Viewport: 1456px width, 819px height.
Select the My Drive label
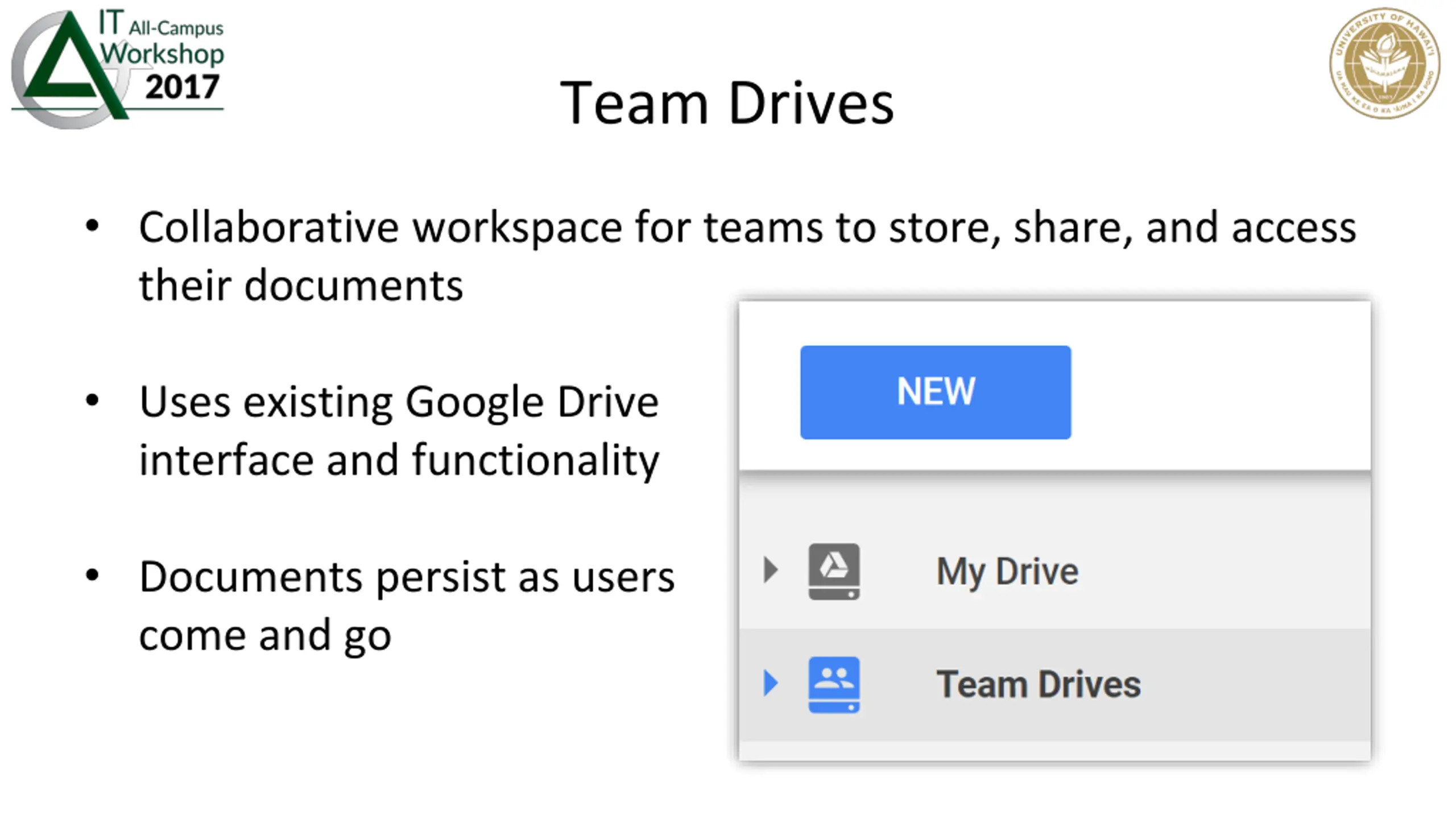coord(1007,571)
